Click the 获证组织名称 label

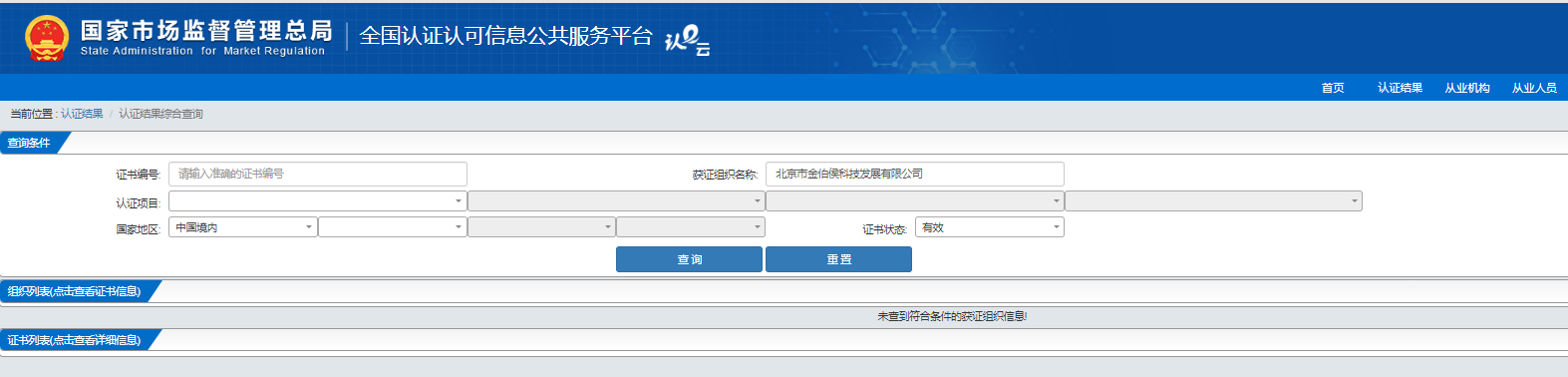[x=725, y=175]
